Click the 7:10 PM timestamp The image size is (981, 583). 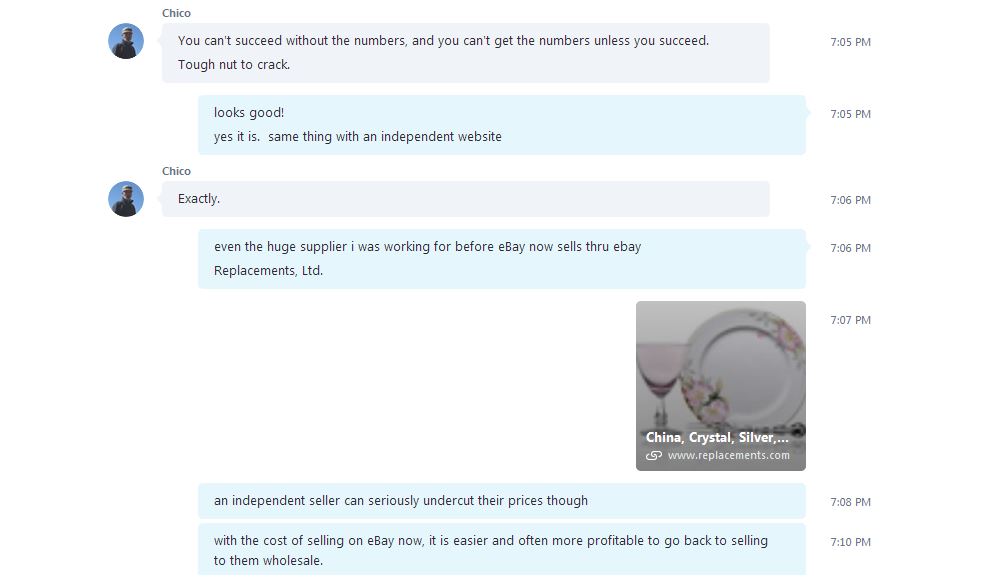coord(850,542)
